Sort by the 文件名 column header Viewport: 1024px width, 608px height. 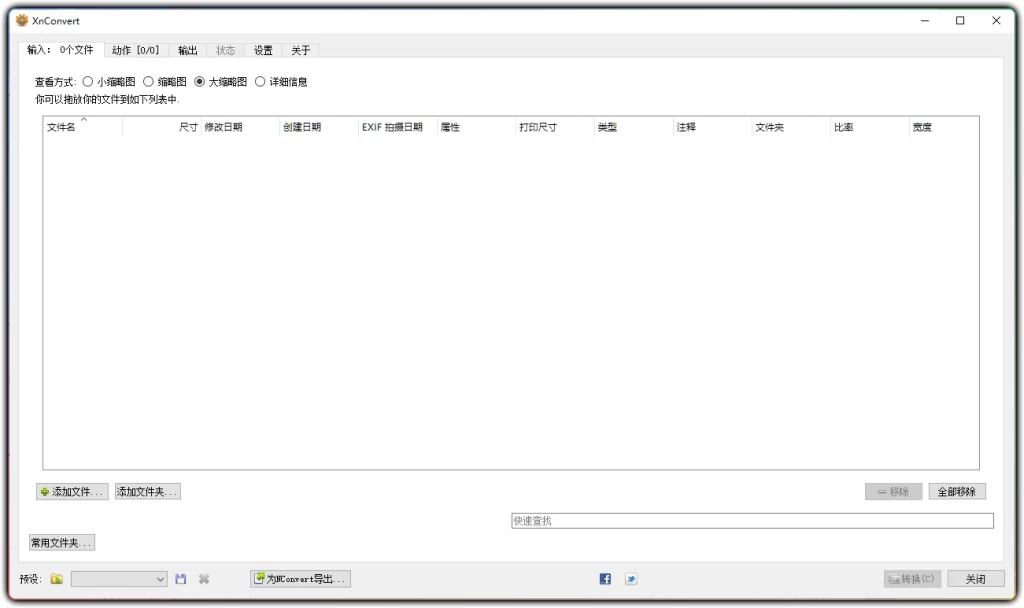coord(82,127)
